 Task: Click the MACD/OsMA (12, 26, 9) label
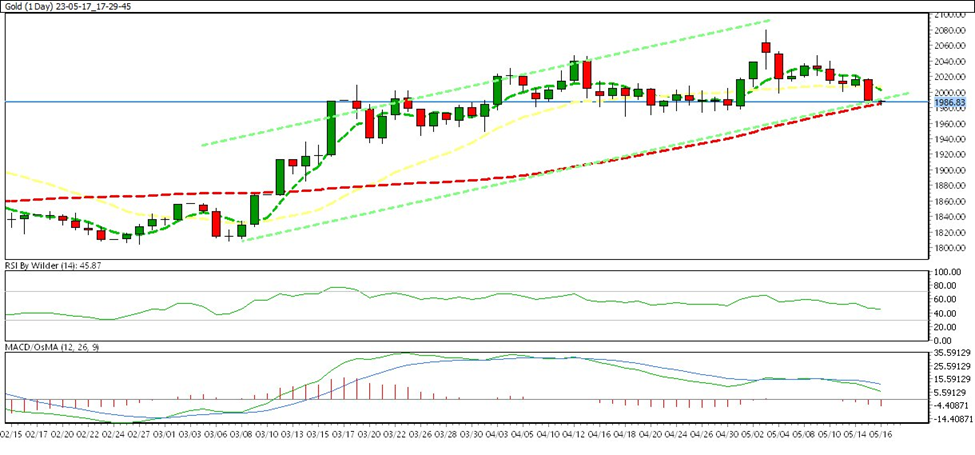click(x=52, y=347)
